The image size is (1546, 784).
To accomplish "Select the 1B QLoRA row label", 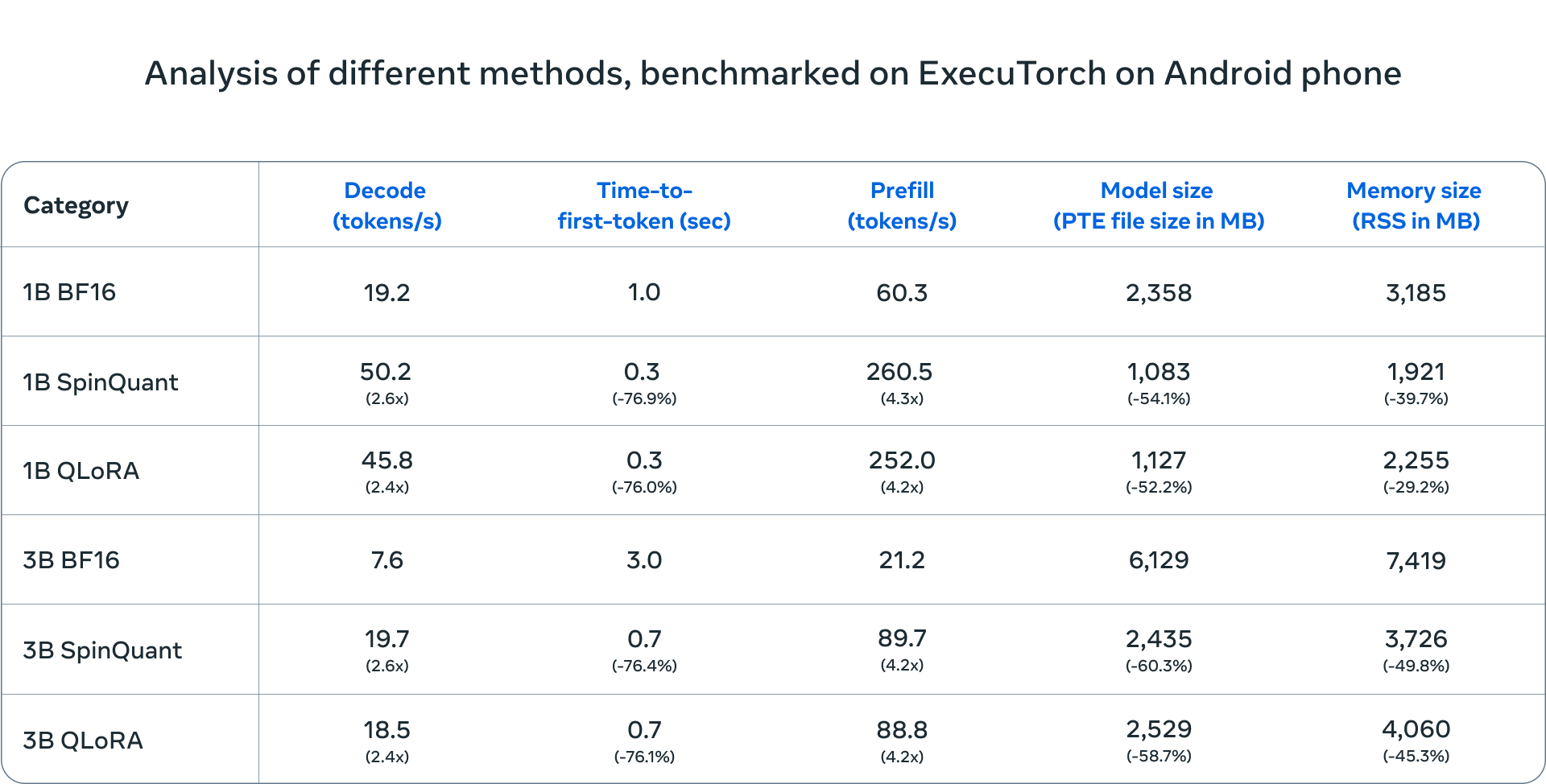I will pyautogui.click(x=81, y=471).
